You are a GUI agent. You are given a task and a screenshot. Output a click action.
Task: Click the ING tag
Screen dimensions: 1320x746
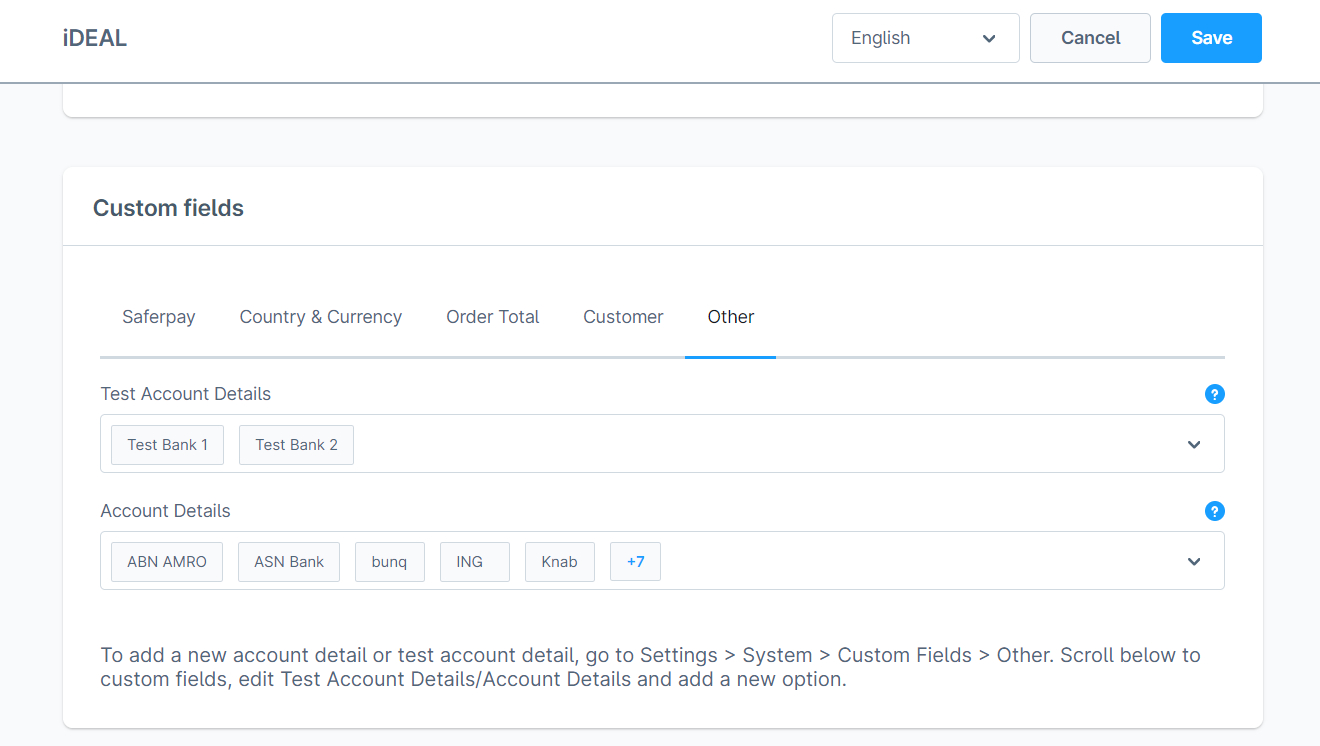(x=469, y=562)
